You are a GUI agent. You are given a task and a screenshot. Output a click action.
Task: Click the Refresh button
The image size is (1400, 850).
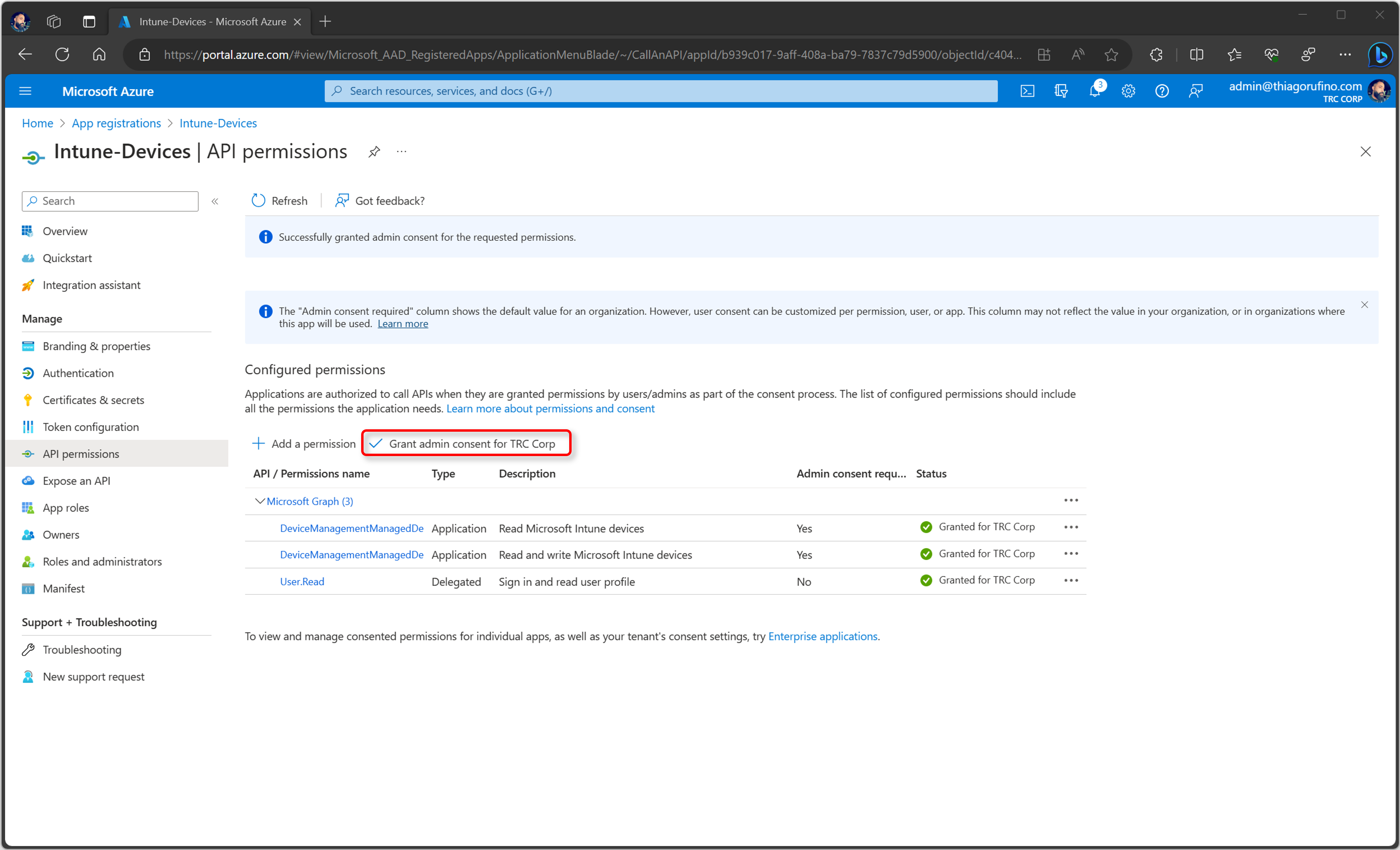pos(279,201)
